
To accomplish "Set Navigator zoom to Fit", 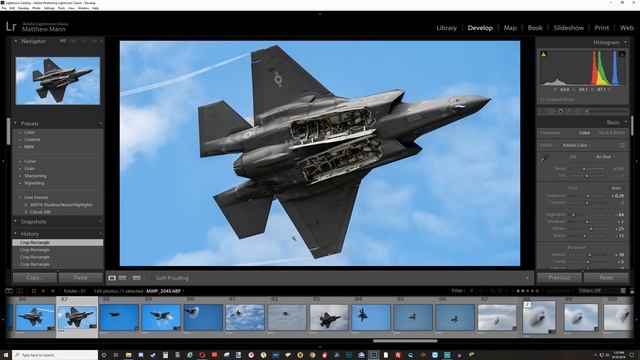I will pos(63,41).
